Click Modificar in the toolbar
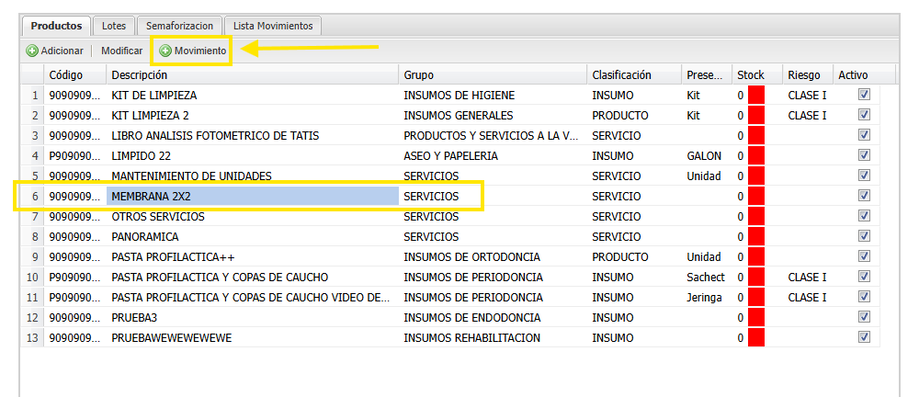Screen dimensions: 919x397 click(122, 51)
